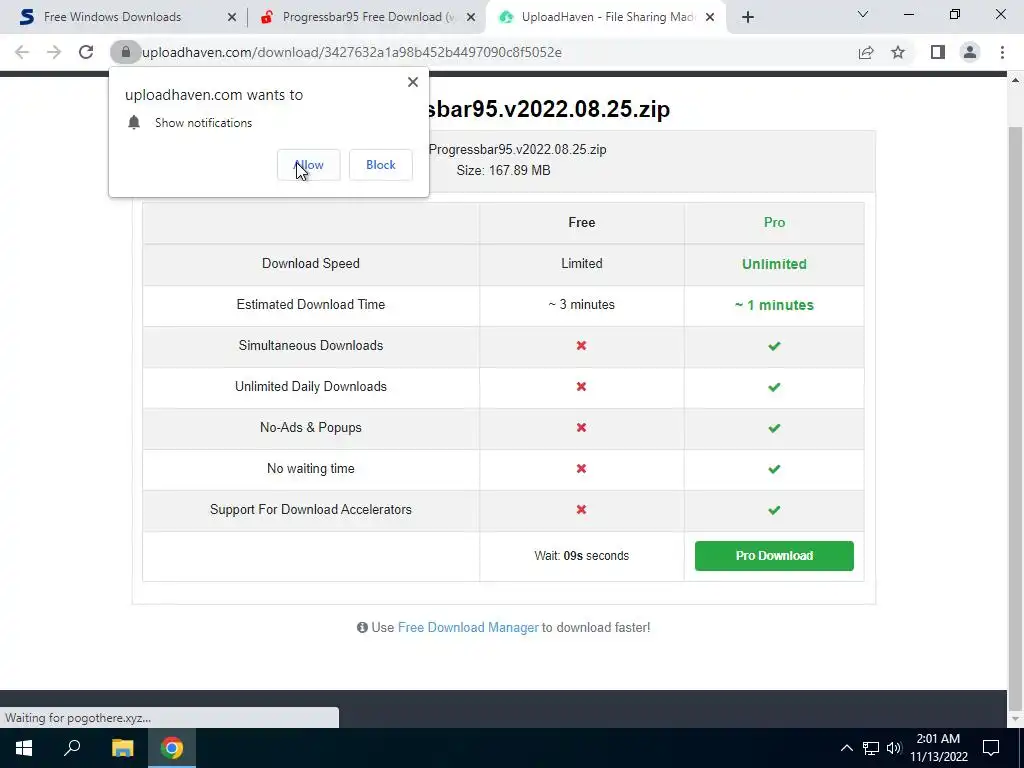This screenshot has height=768, width=1024.
Task: Click the Size: 167.89 MB text
Action: (504, 170)
